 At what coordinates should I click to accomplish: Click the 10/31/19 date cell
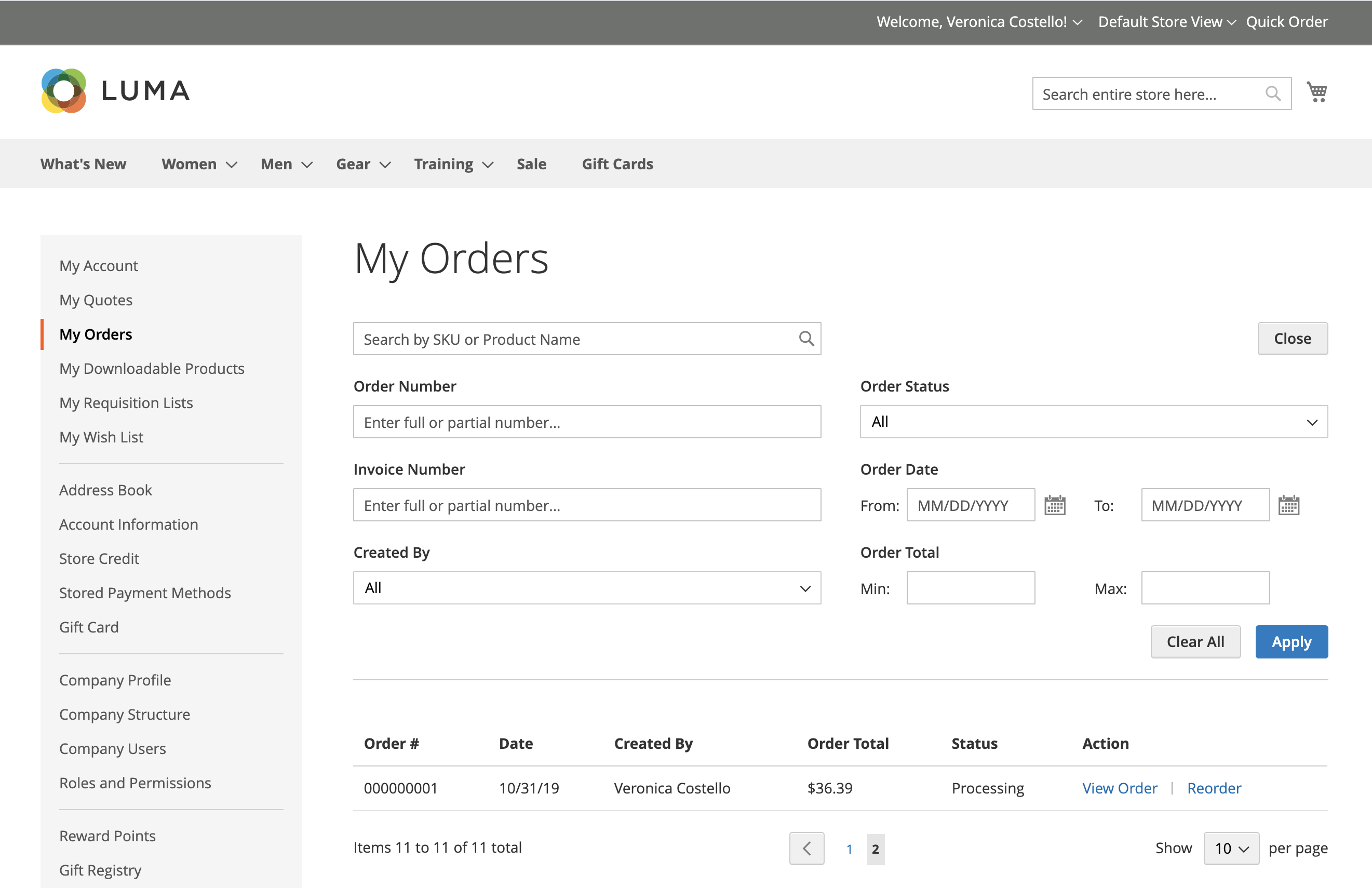pos(529,788)
